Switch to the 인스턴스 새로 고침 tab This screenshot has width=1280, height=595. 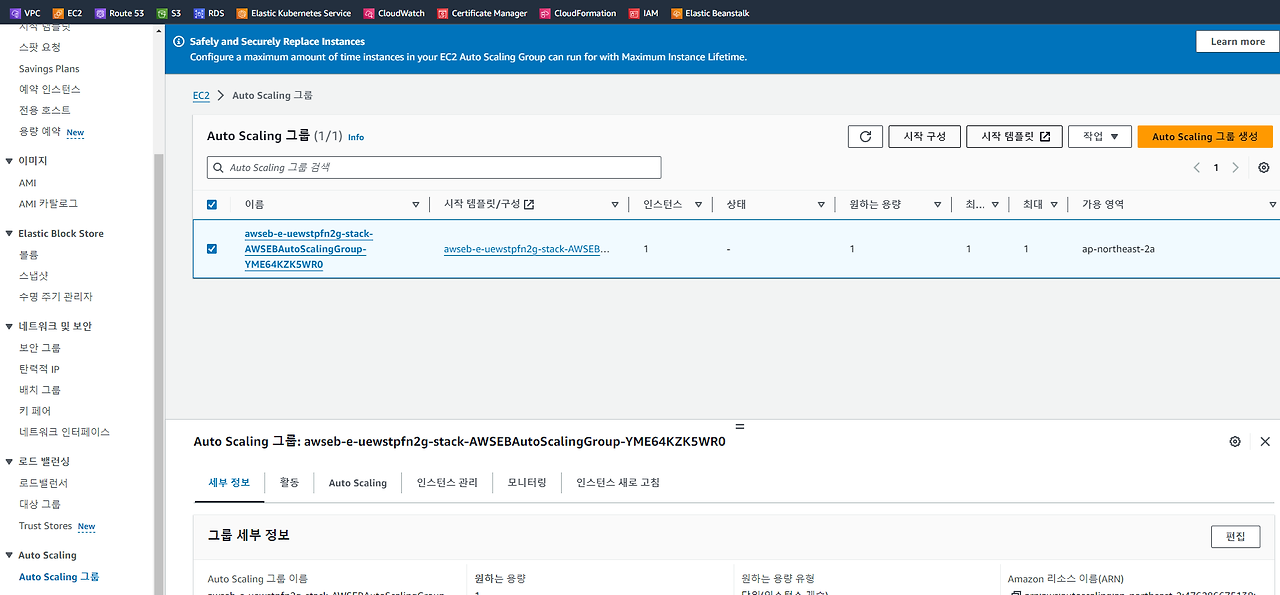(618, 482)
